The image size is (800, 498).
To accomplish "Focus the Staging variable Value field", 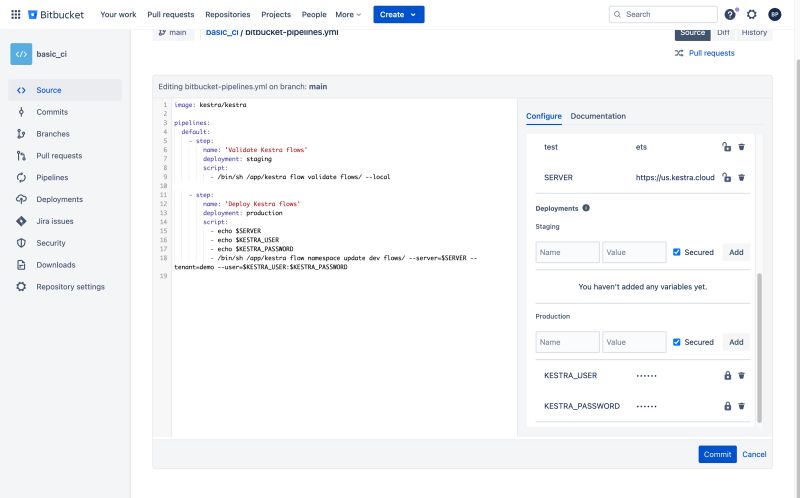I will pyautogui.click(x=634, y=252).
